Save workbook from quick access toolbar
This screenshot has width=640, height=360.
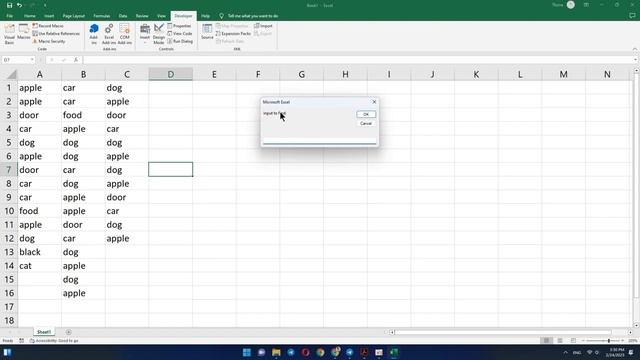pos(9,5)
